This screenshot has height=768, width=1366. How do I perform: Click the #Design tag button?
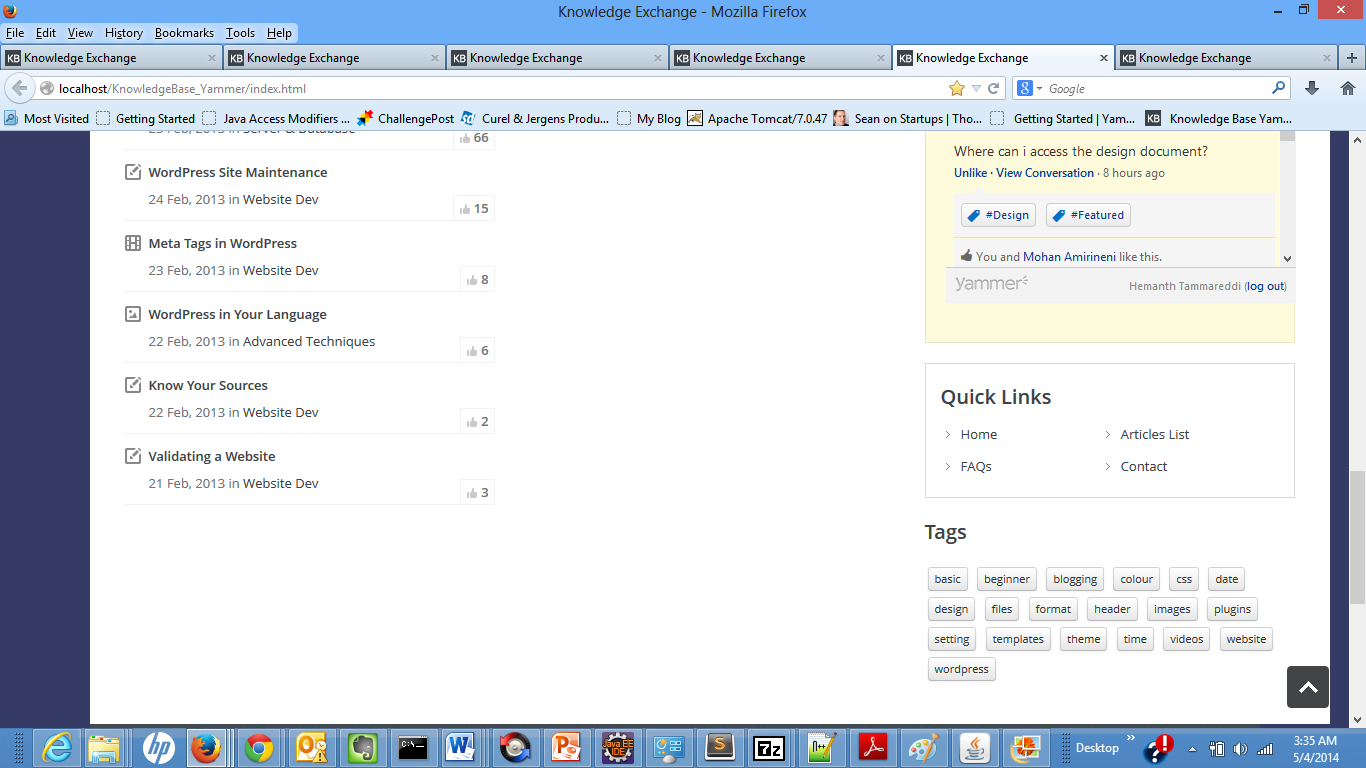click(x=998, y=215)
